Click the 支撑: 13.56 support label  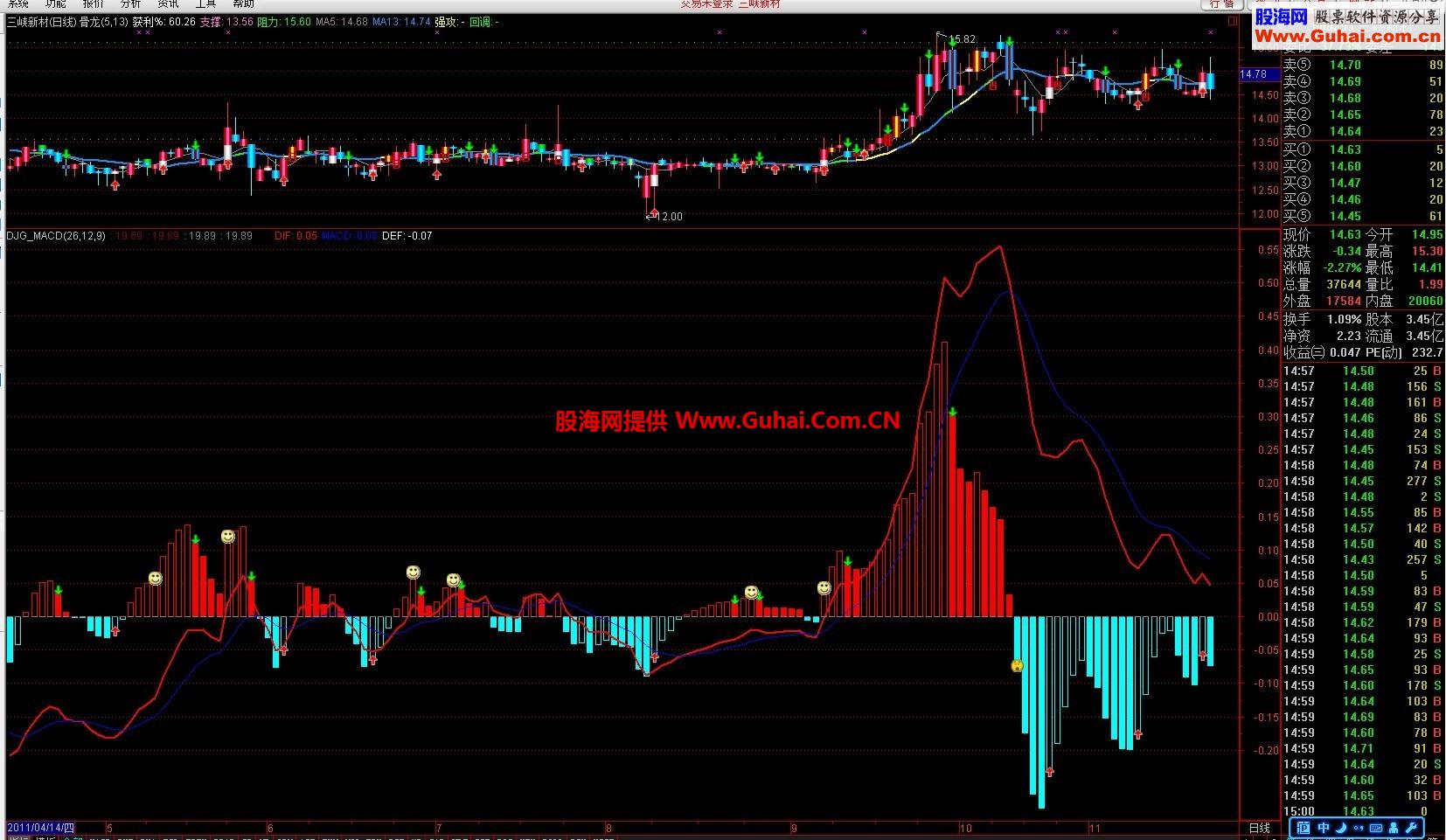(226, 22)
